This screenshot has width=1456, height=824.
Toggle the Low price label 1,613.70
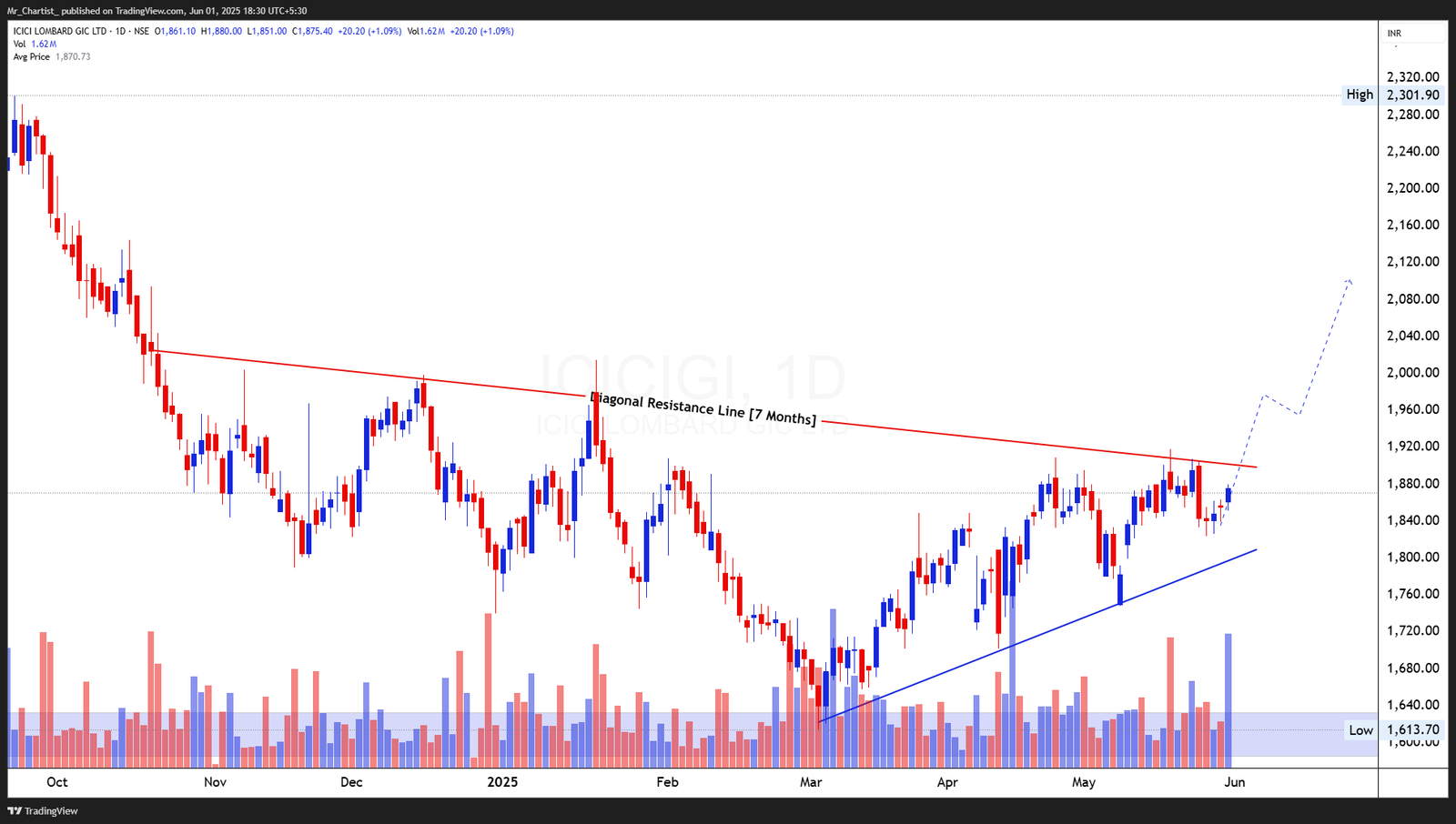(x=1411, y=730)
